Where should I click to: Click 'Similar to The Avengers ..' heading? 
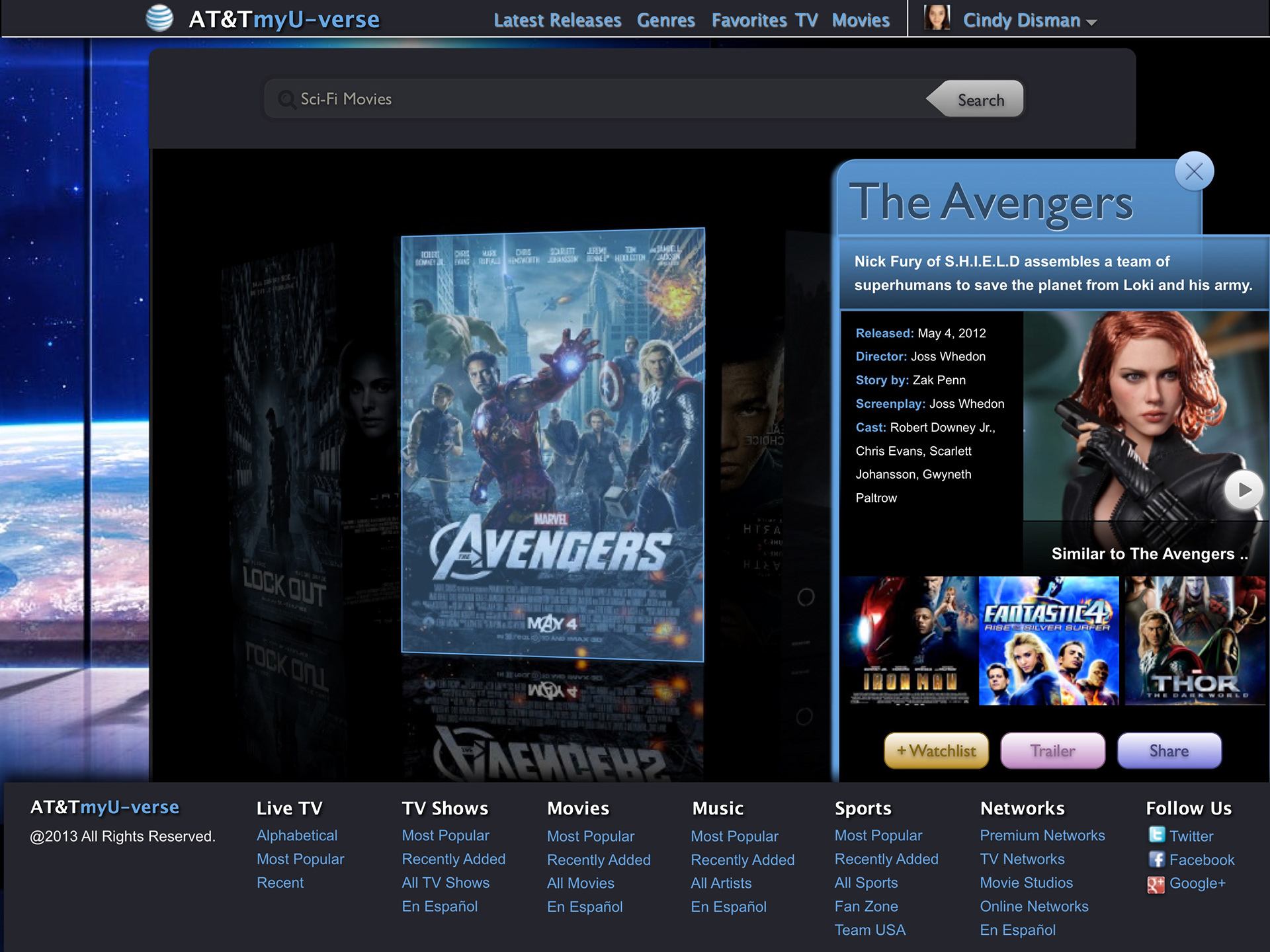pyautogui.click(x=1150, y=554)
